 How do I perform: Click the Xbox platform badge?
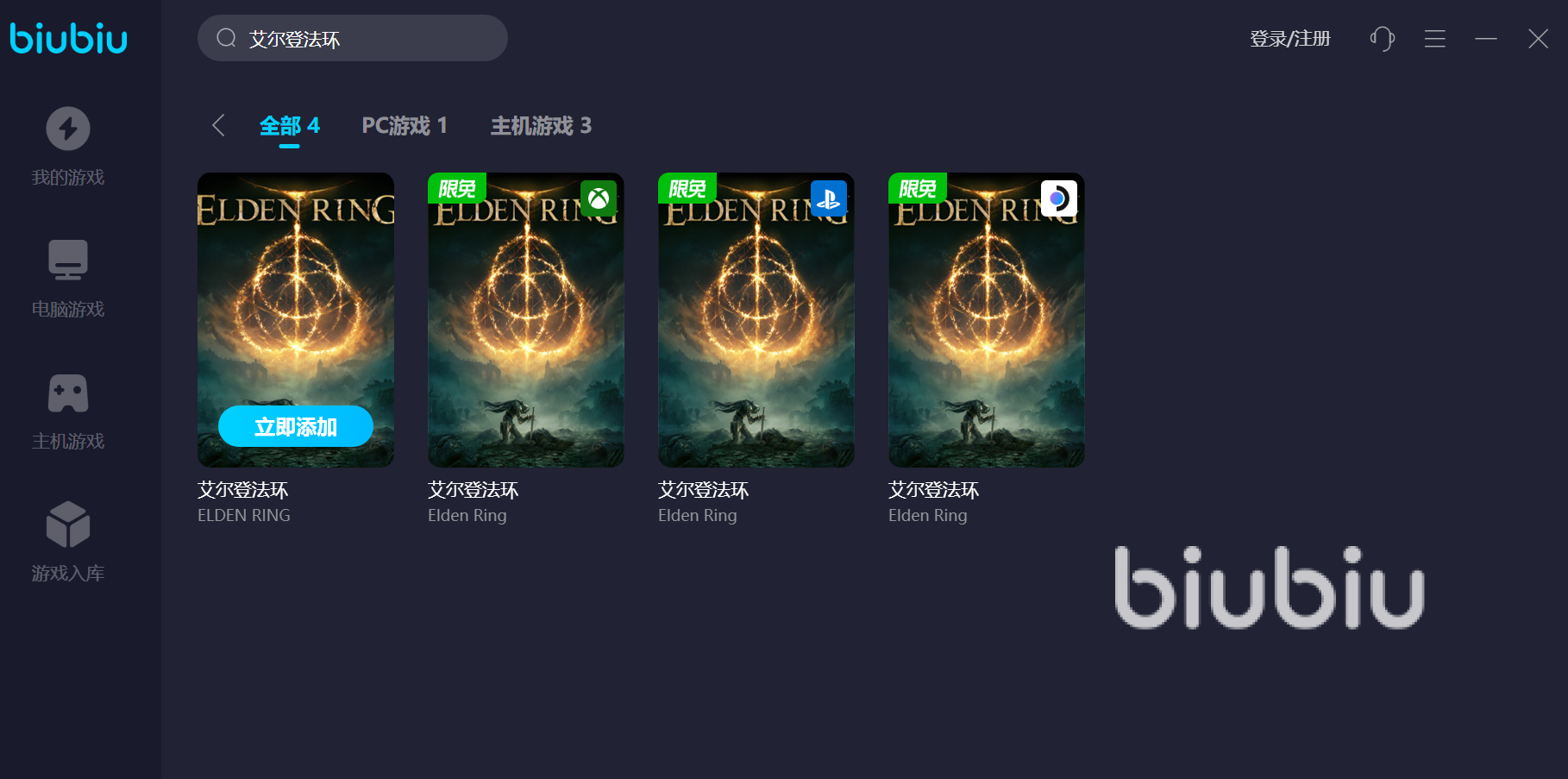click(x=599, y=198)
